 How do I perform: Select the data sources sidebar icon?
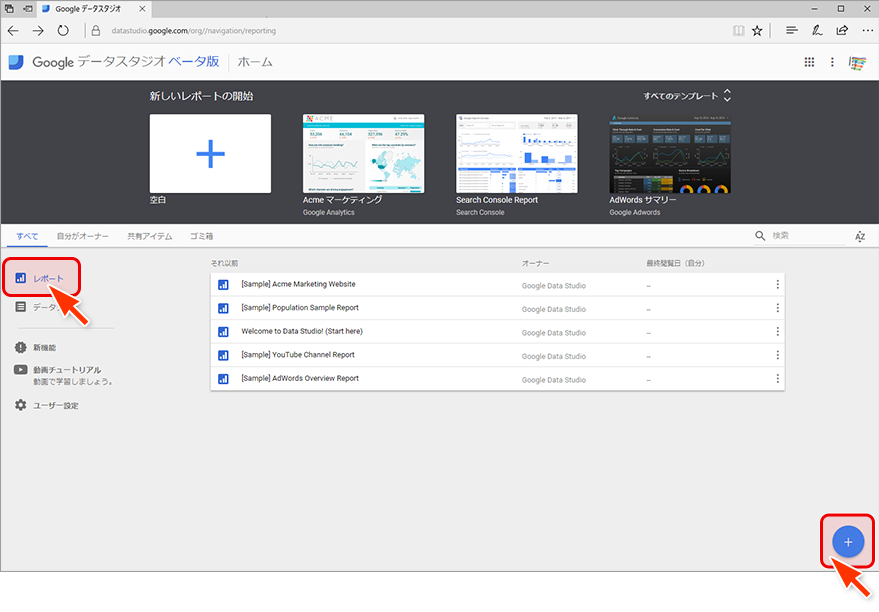pyautogui.click(x=21, y=307)
